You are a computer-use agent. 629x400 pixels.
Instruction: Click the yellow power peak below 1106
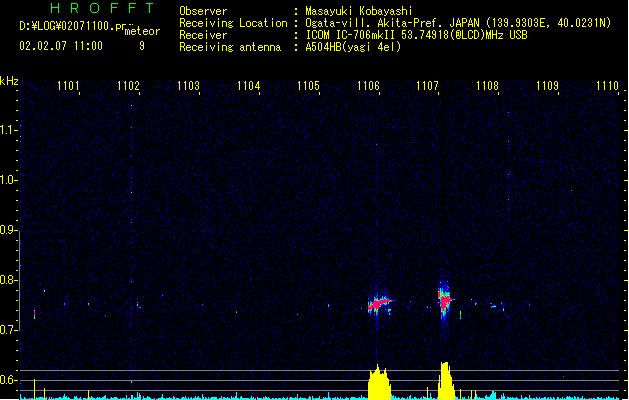tap(379, 382)
